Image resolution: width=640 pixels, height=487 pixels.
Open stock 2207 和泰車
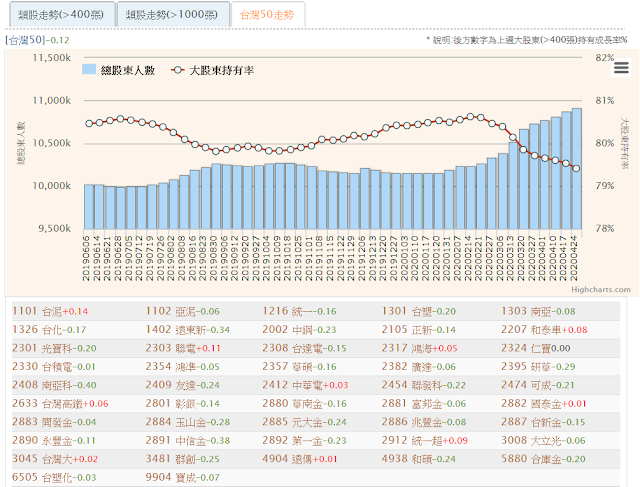(531, 330)
